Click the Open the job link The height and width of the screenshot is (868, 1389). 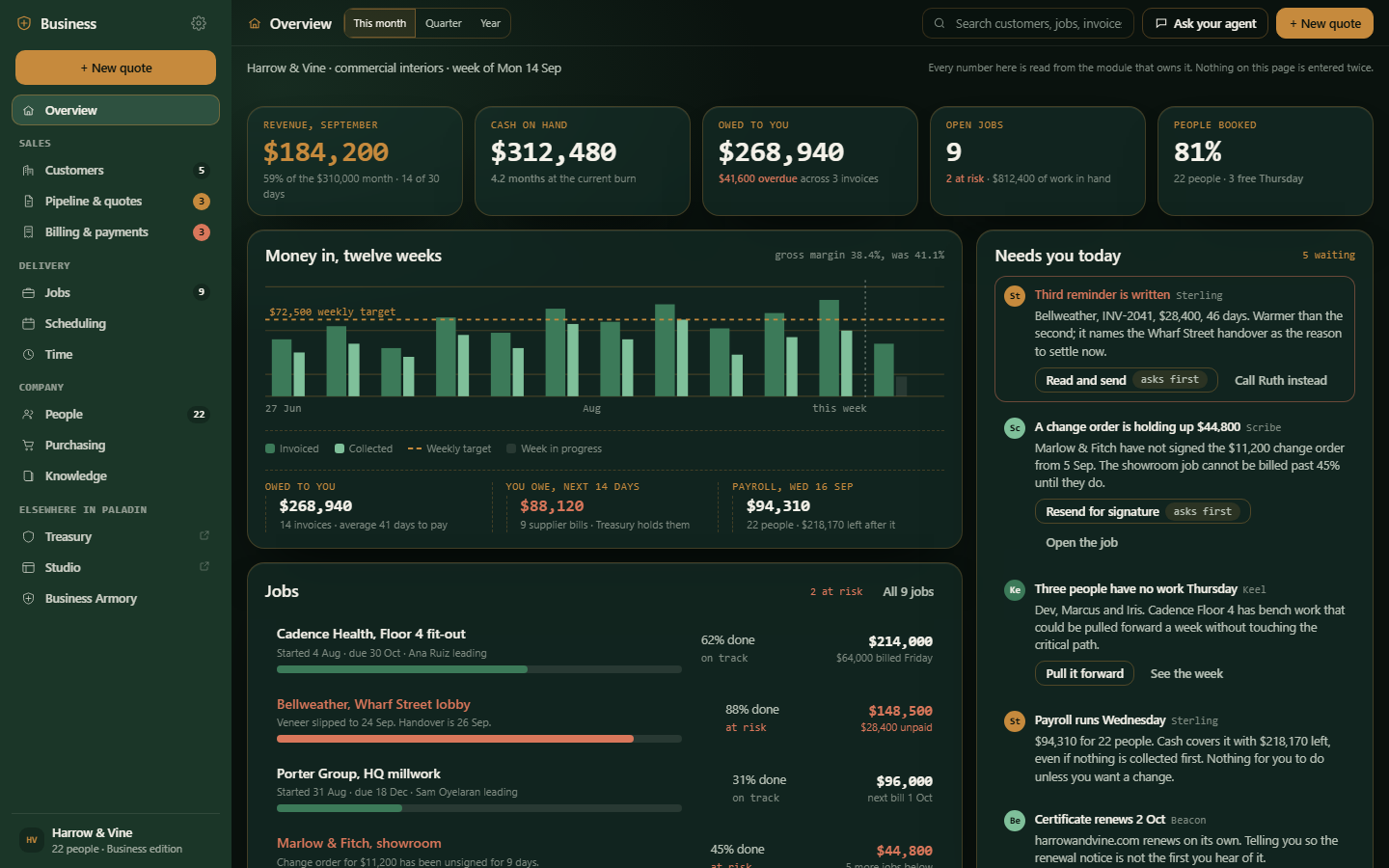coord(1081,542)
